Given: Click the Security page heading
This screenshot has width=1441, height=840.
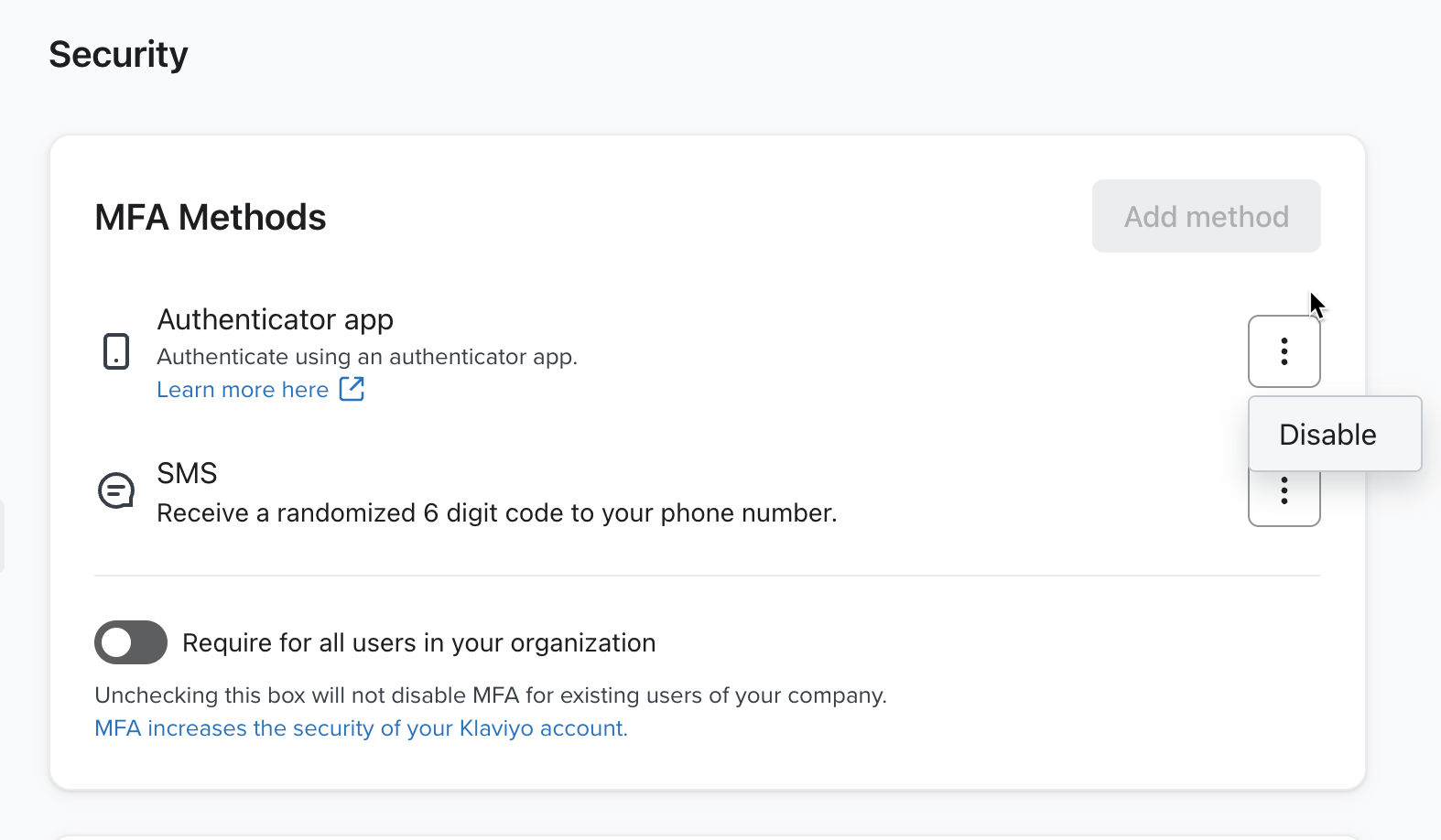Looking at the screenshot, I should (118, 55).
